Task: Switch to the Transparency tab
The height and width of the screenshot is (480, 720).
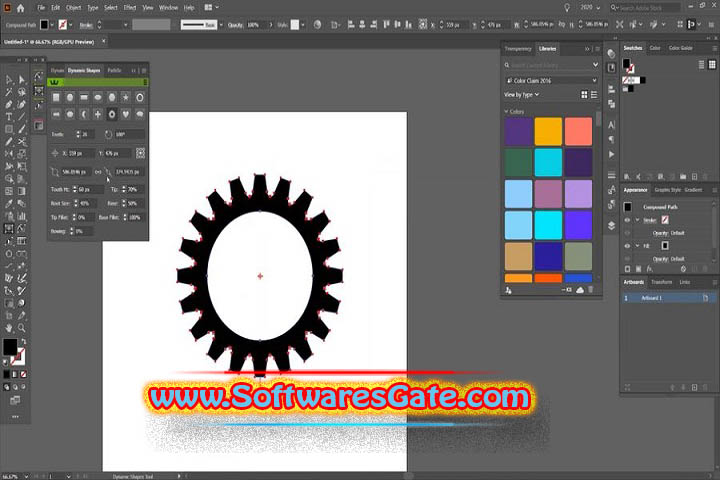Action: point(518,49)
